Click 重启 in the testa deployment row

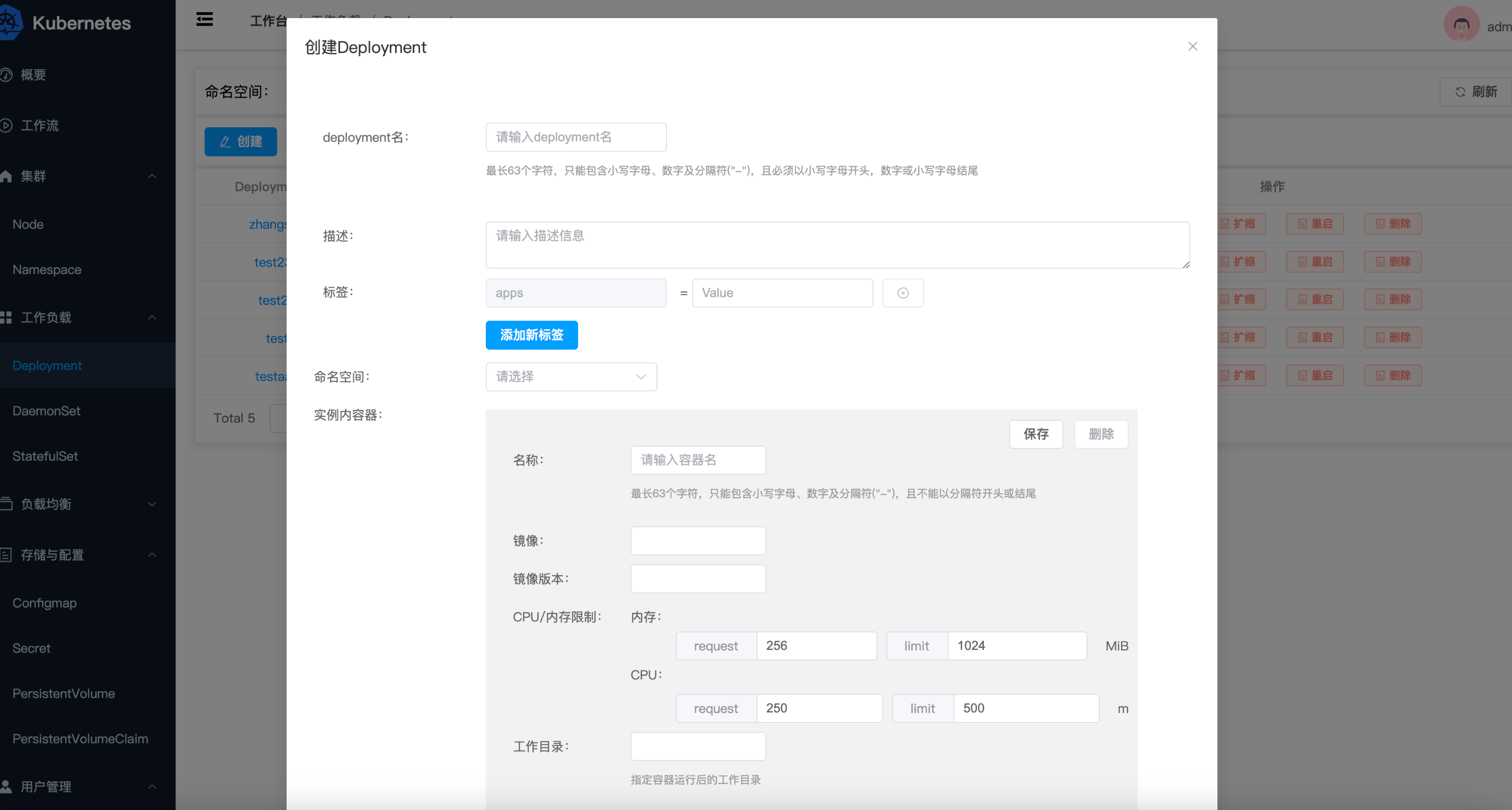(x=1315, y=375)
